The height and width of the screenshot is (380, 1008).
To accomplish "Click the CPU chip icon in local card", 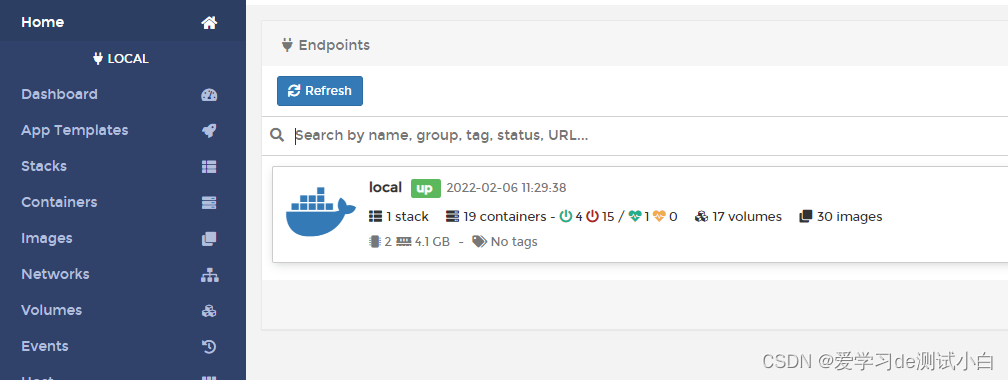I will coord(375,242).
